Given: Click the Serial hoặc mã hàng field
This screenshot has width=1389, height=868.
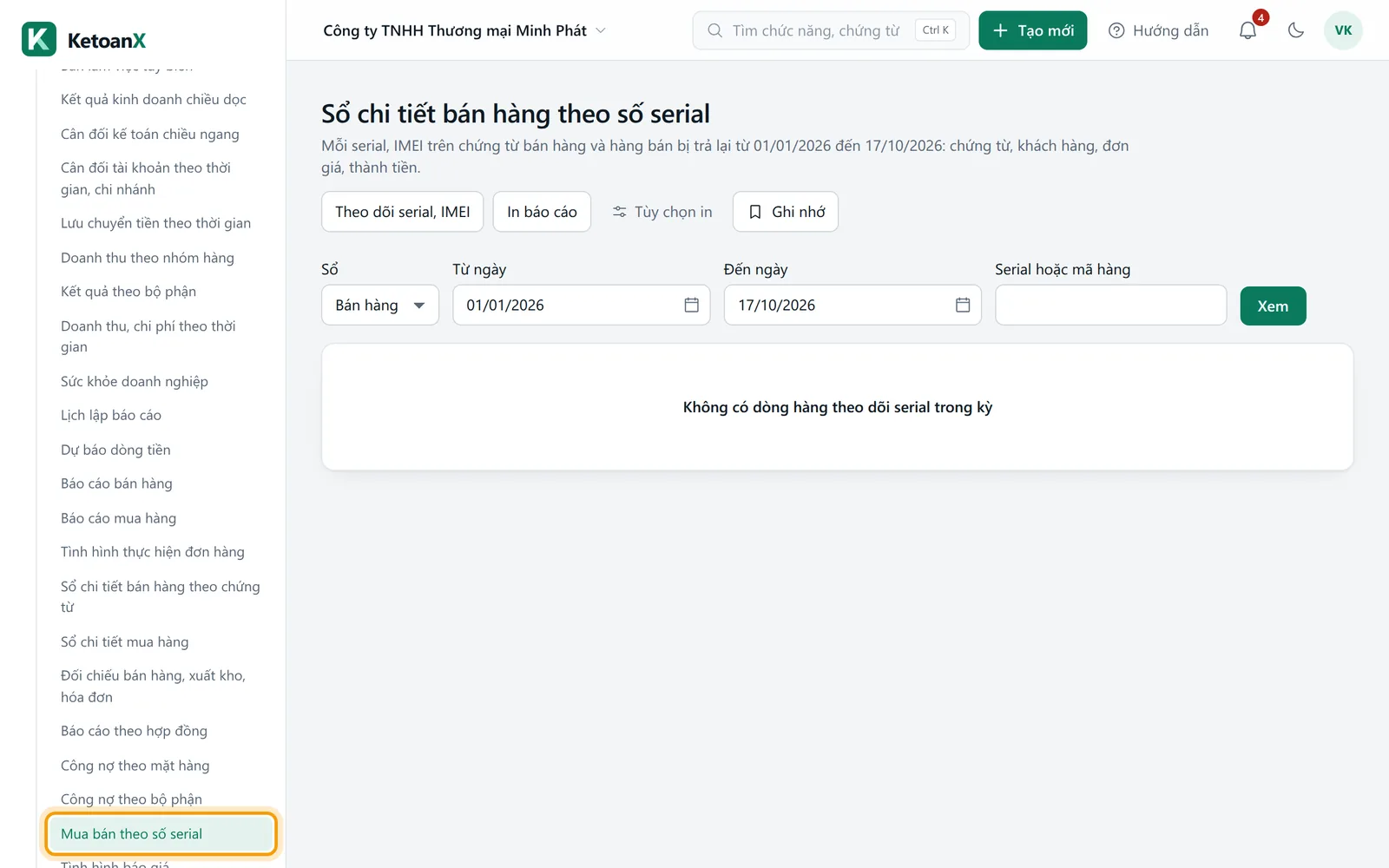Looking at the screenshot, I should pyautogui.click(x=1110, y=305).
